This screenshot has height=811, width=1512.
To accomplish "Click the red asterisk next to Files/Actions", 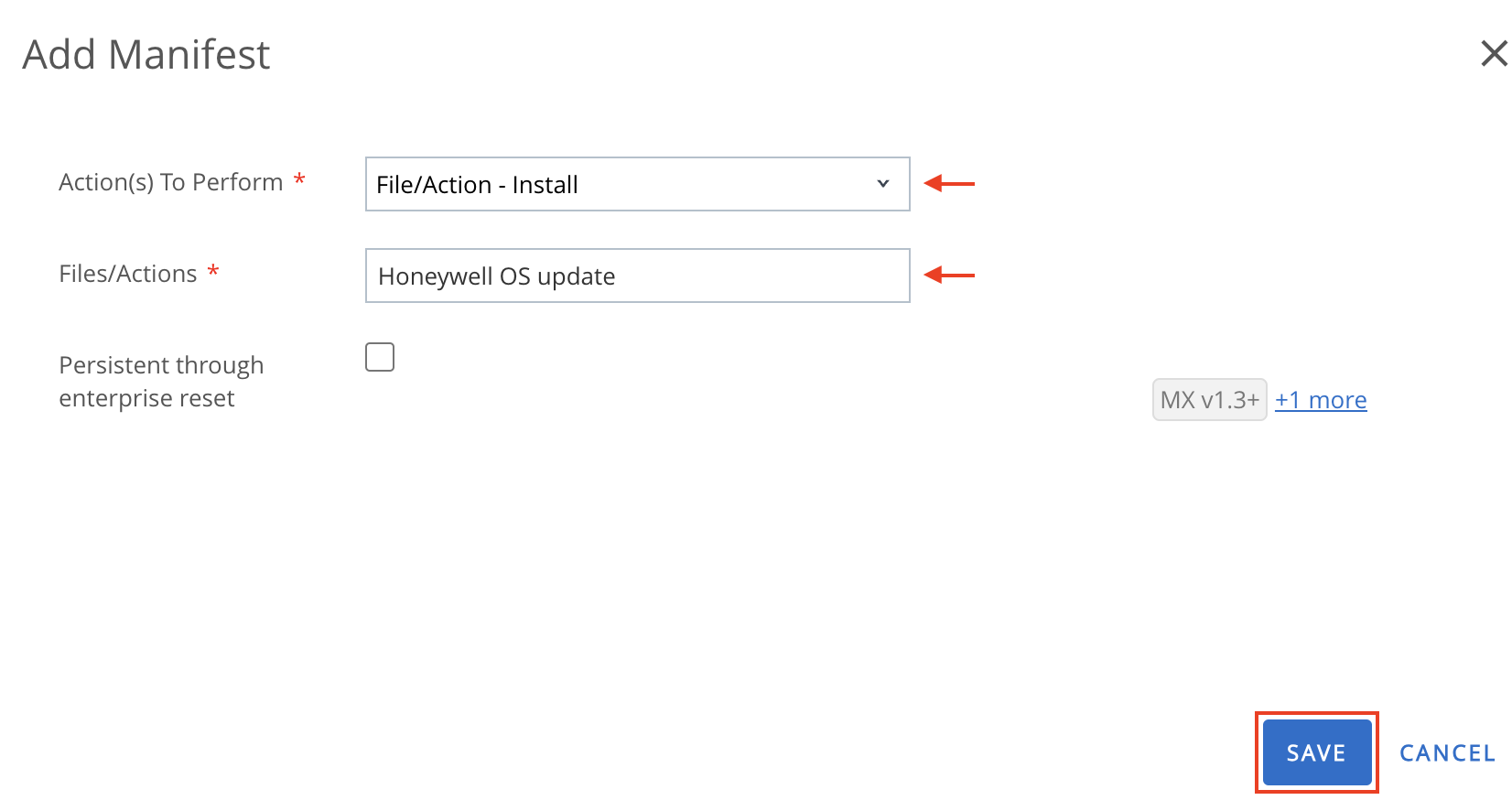I will click(x=213, y=272).
